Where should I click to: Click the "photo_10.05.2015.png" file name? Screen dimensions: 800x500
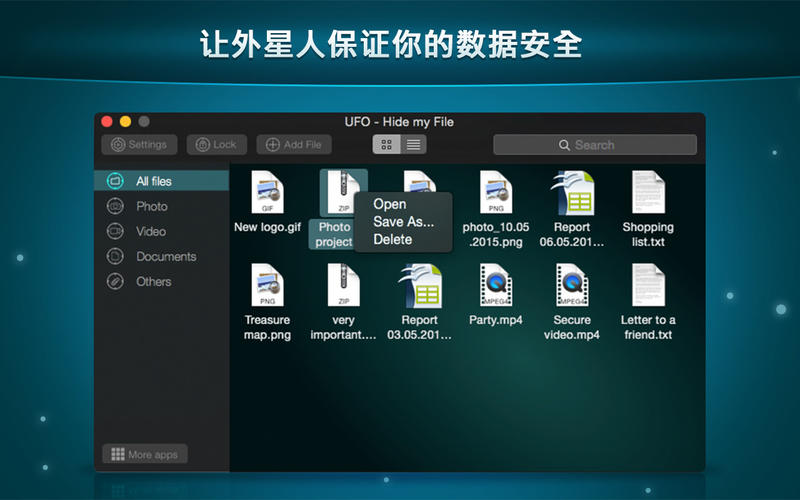coord(496,234)
